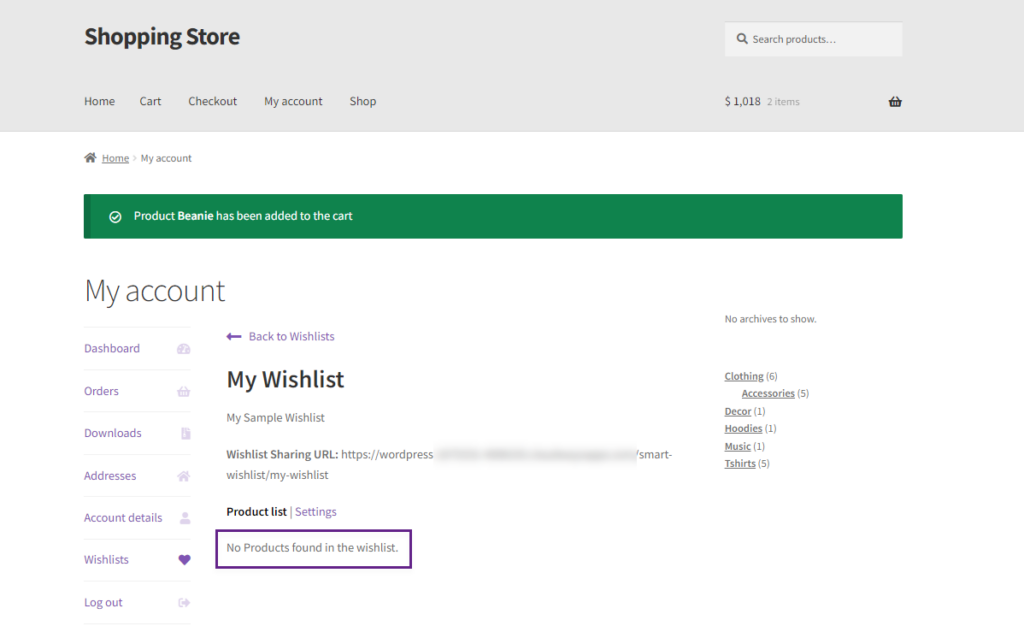Open the Tshirts category link
This screenshot has width=1024, height=632.
pyautogui.click(x=740, y=464)
